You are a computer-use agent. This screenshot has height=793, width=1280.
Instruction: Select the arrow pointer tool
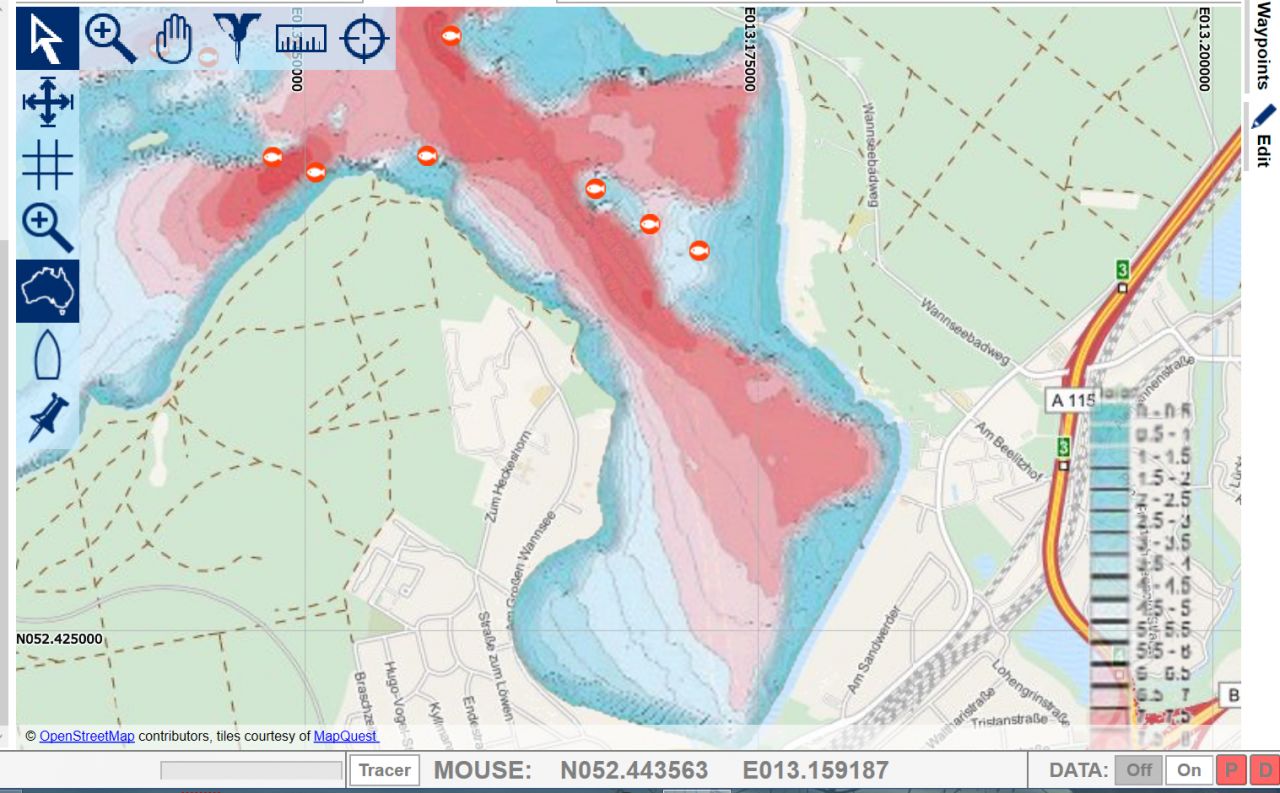[x=47, y=39]
